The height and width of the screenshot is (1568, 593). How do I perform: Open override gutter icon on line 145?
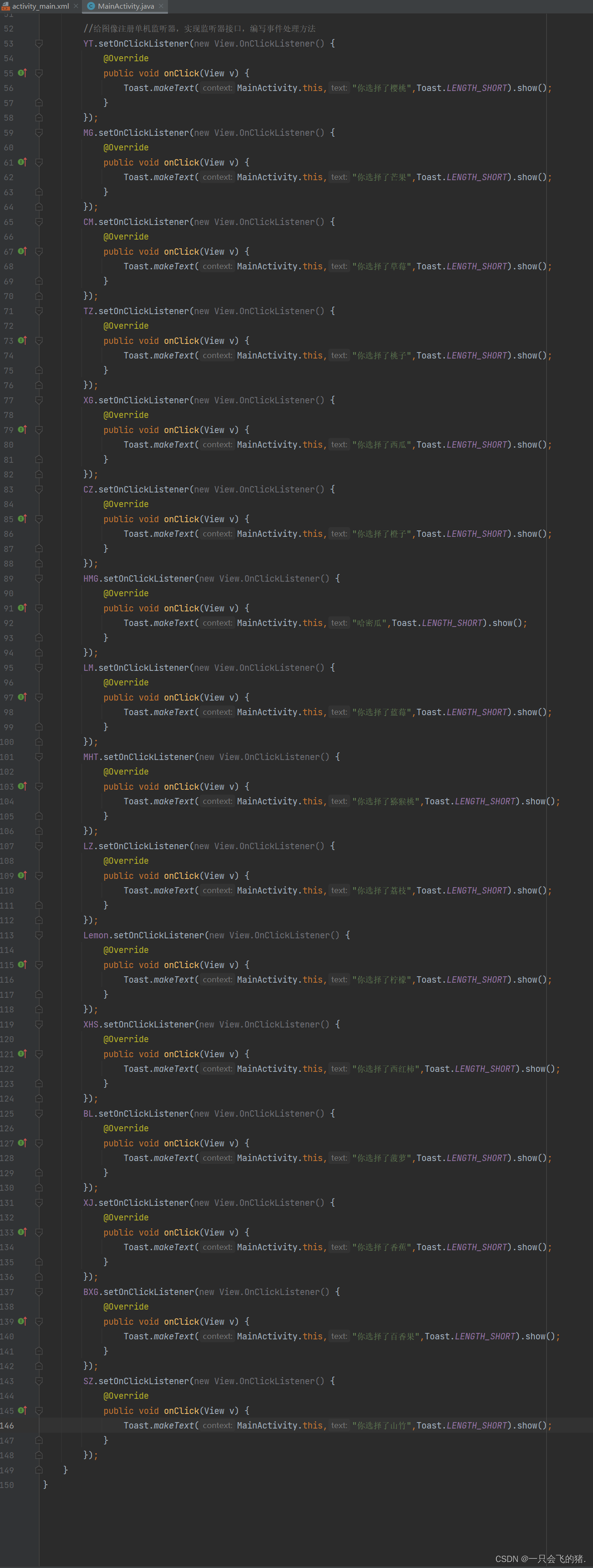(x=22, y=1410)
